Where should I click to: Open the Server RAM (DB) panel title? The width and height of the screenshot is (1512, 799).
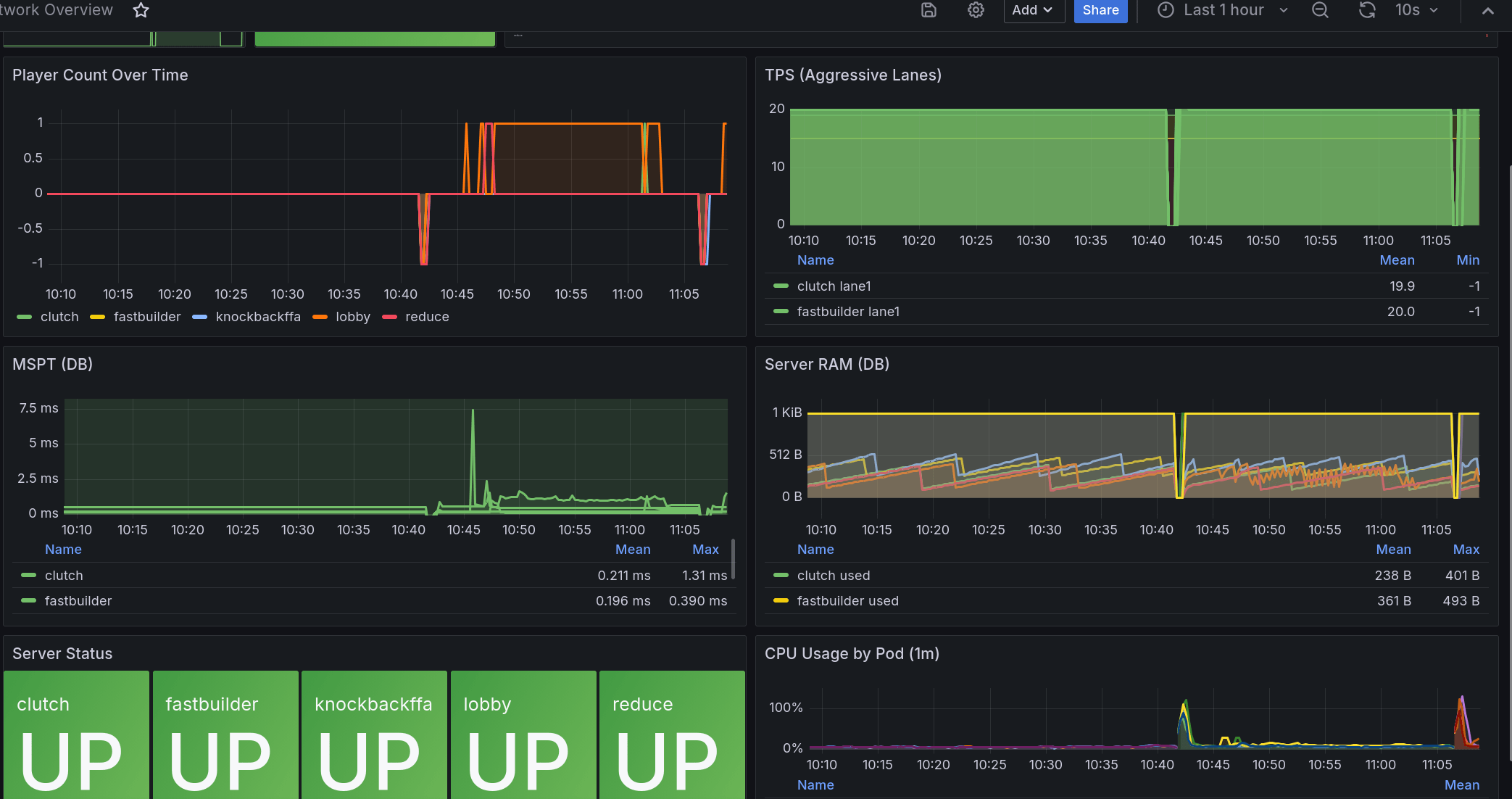[827, 365]
